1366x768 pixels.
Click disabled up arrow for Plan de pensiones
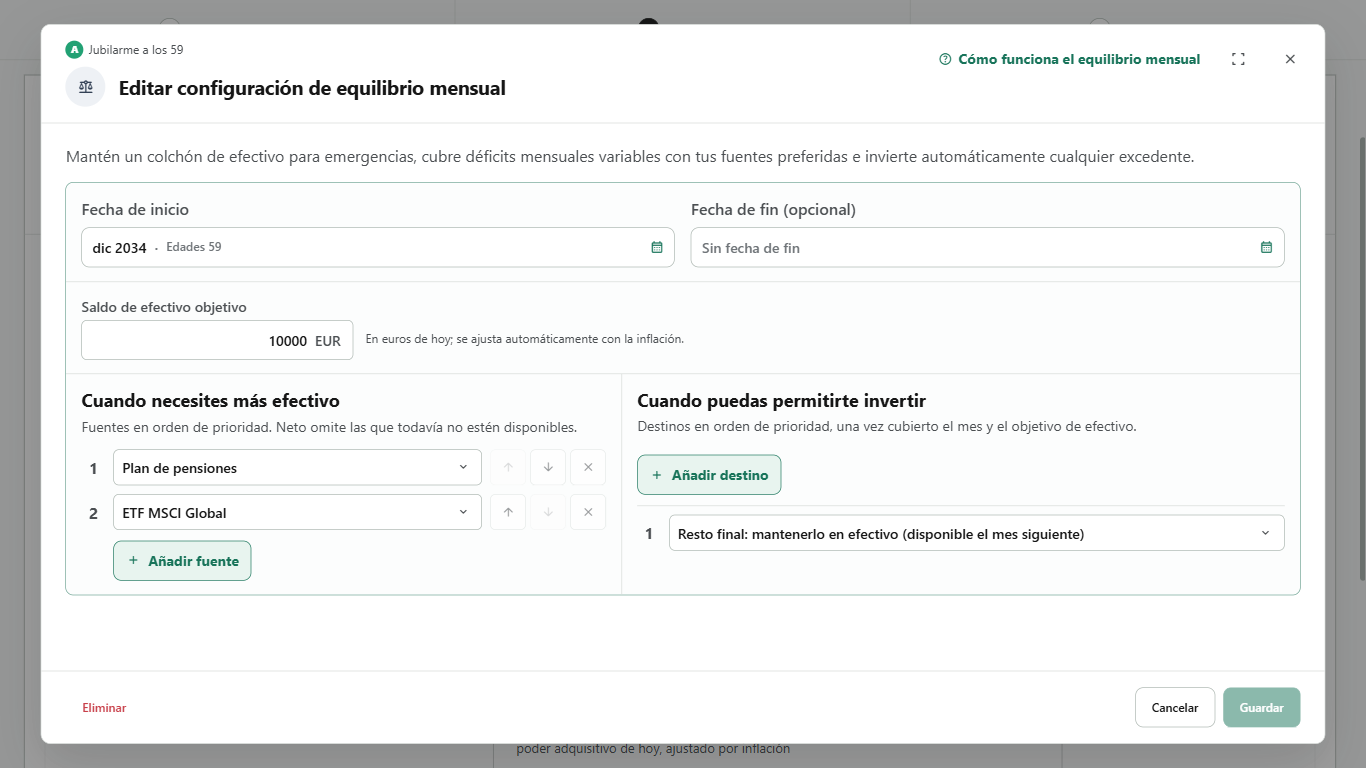coord(508,468)
